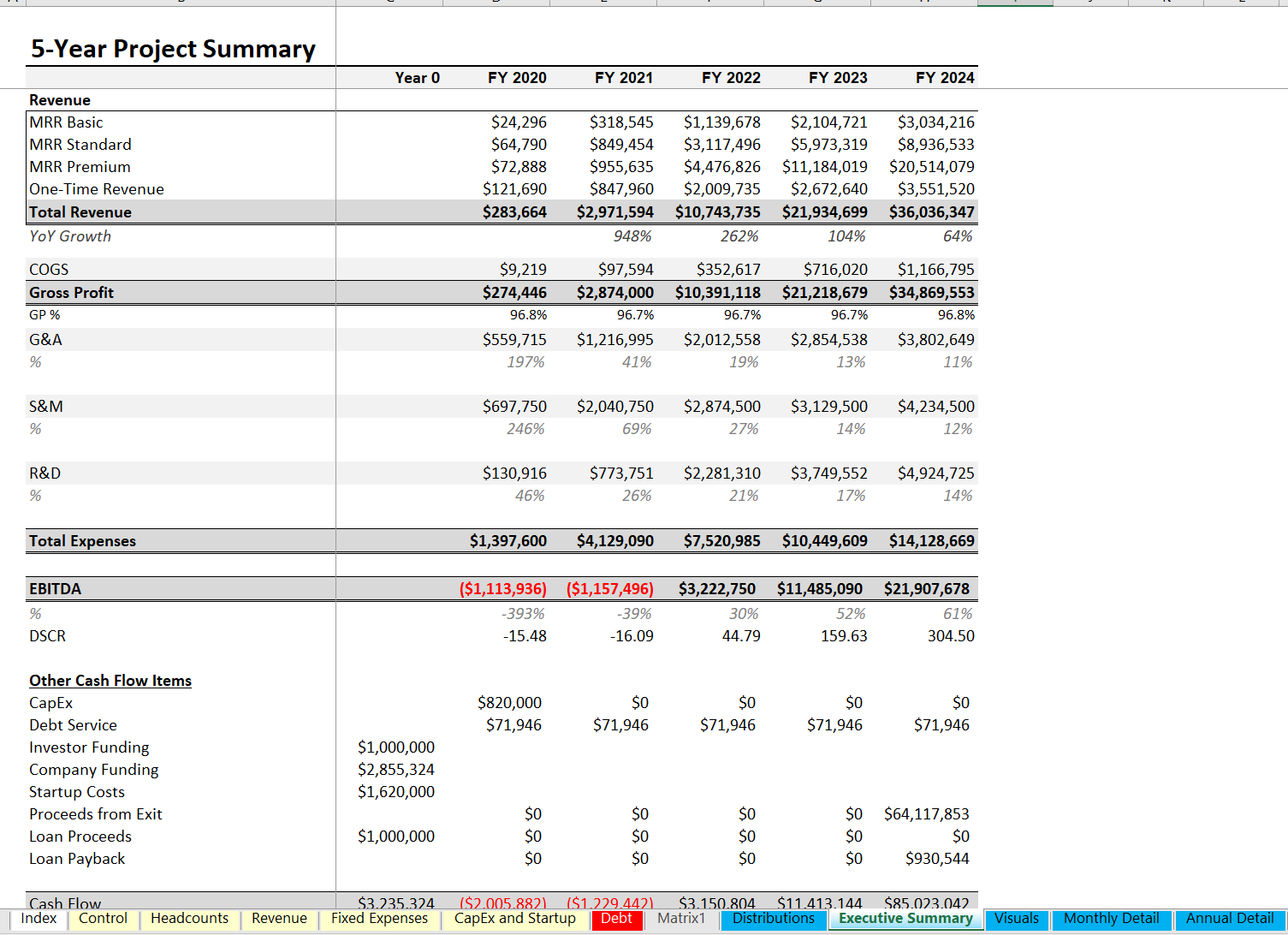This screenshot has width=1288, height=935.
Task: Select the FY 2020 header cell
Action: 517,78
